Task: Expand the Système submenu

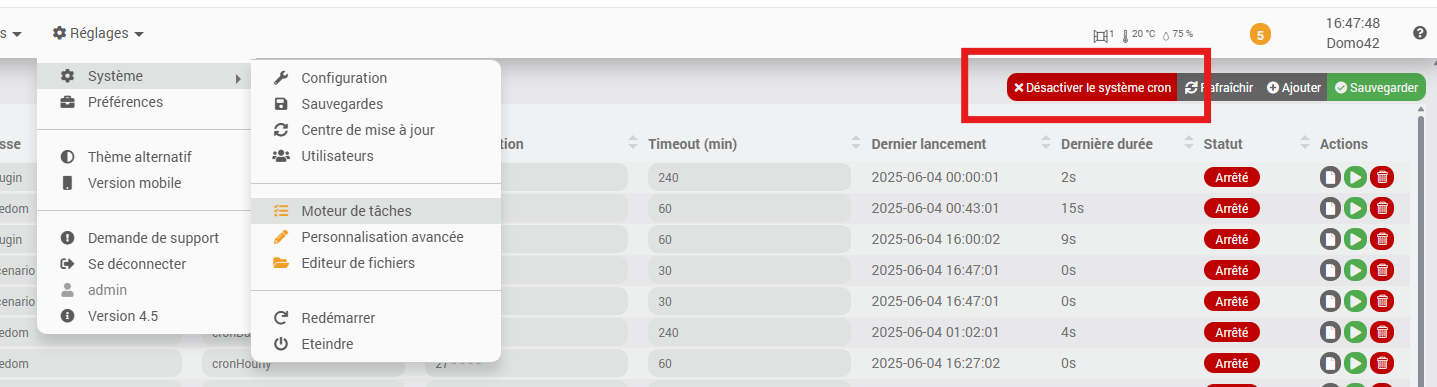Action: 144,76
